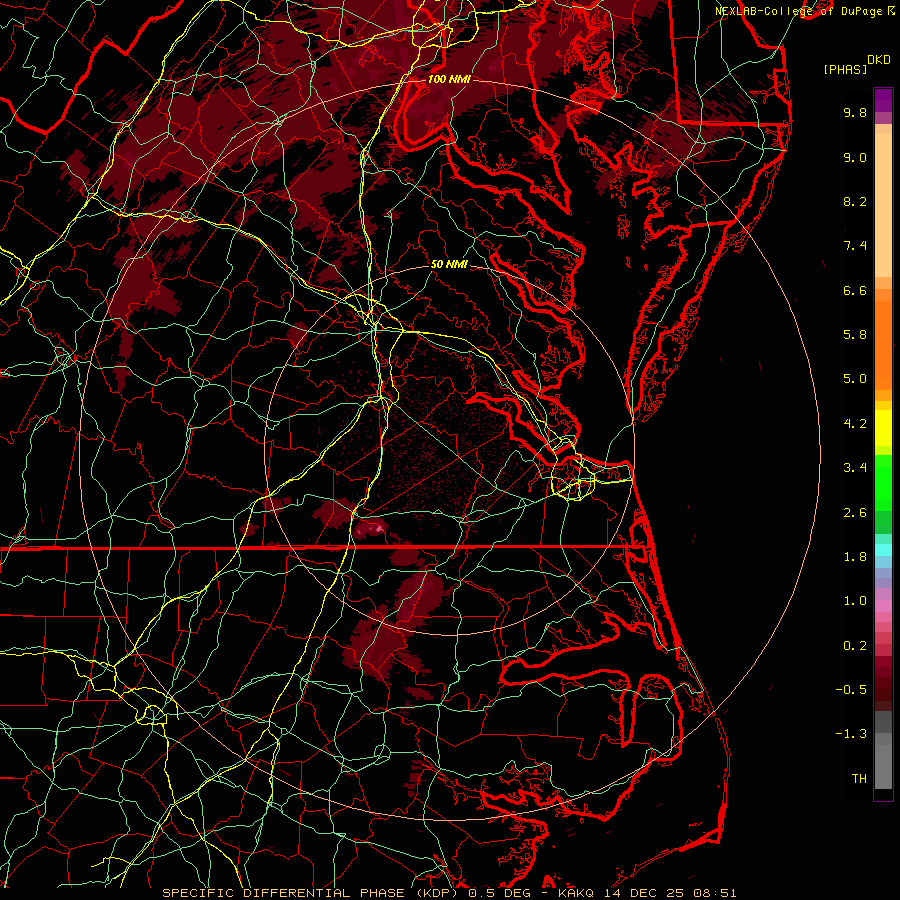
Task: Select the 5.0 legend value
Action: coord(855,379)
